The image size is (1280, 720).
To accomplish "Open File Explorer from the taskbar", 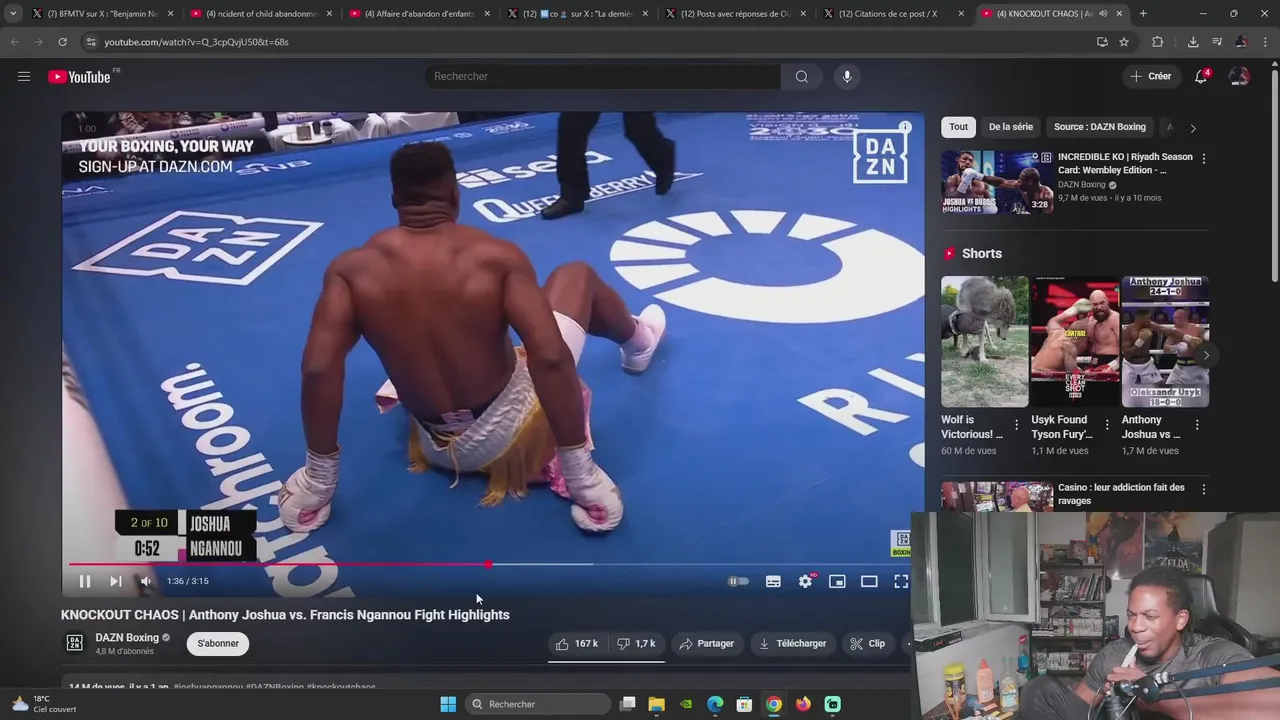I will click(656, 704).
